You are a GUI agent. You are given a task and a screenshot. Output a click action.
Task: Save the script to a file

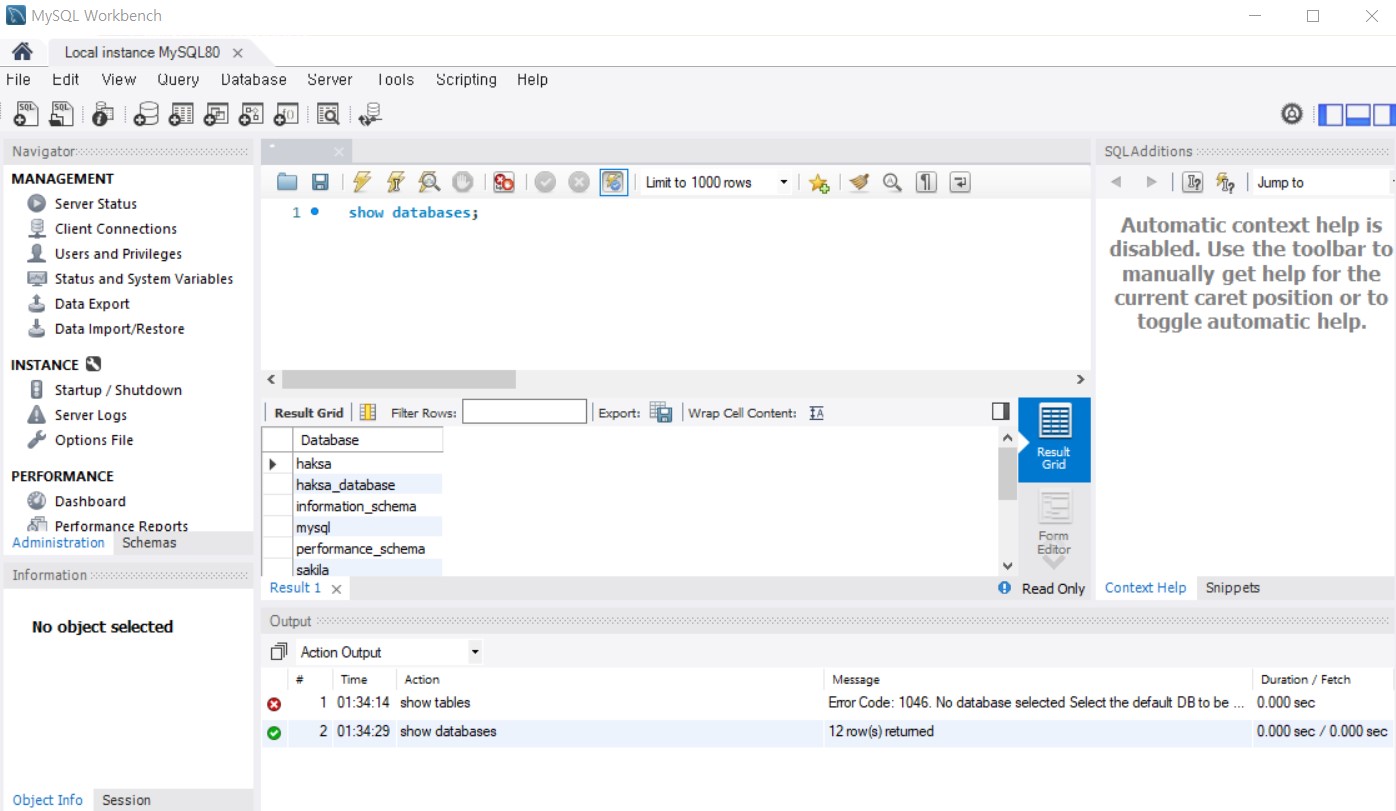pos(320,182)
